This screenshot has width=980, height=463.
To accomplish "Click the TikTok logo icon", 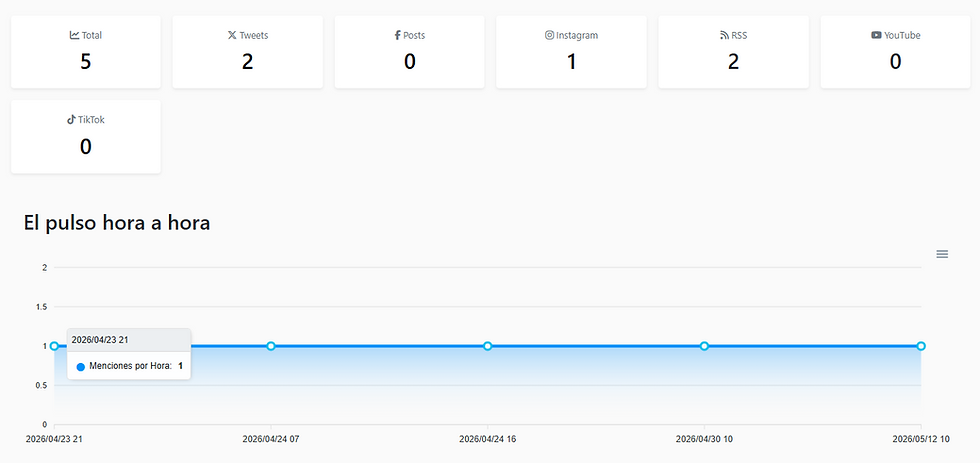I will [71, 119].
